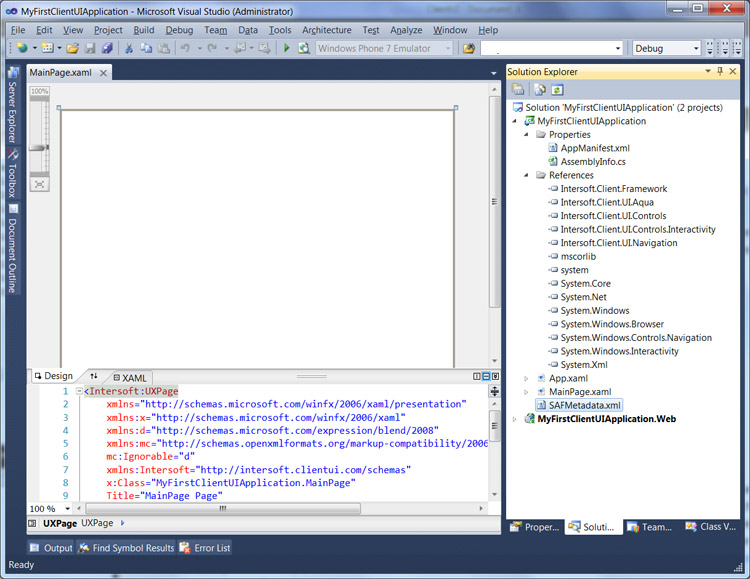The width and height of the screenshot is (750, 579).
Task: Click Refresh icon in Solution Explorer
Action: tap(557, 89)
